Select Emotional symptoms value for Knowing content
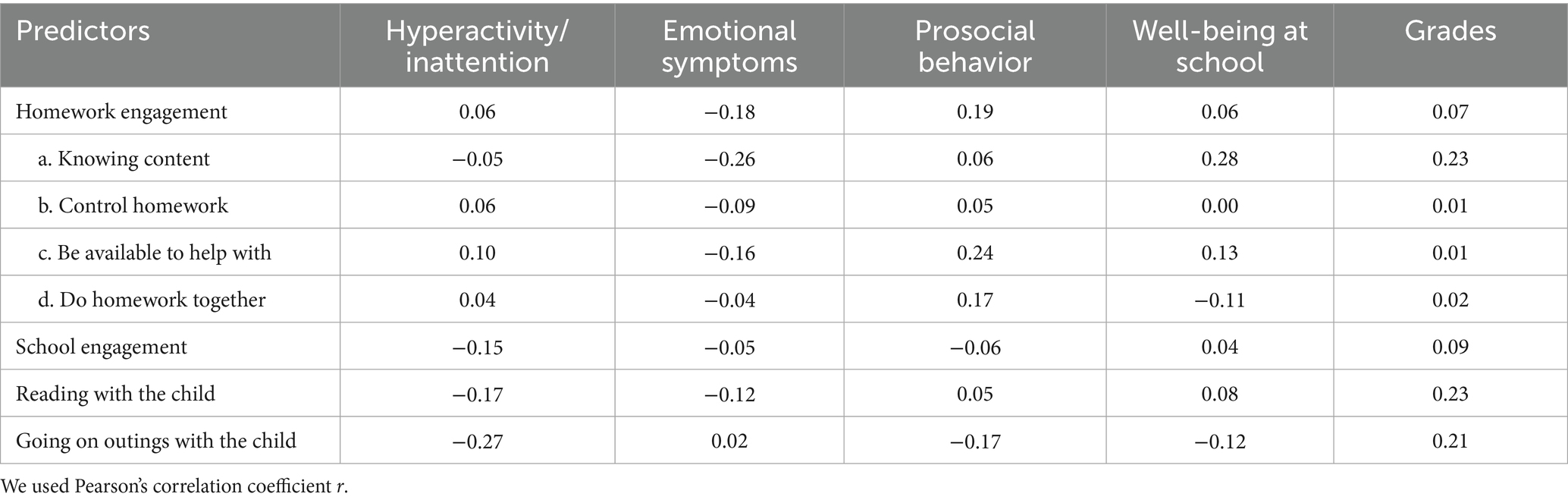Screen dimensions: 1568x503 pos(729,159)
